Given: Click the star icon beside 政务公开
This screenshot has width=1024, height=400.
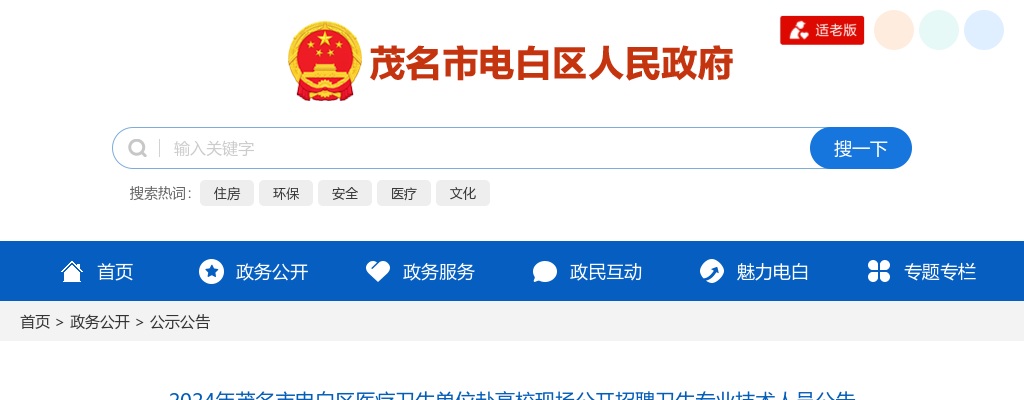Looking at the screenshot, I should (x=211, y=271).
